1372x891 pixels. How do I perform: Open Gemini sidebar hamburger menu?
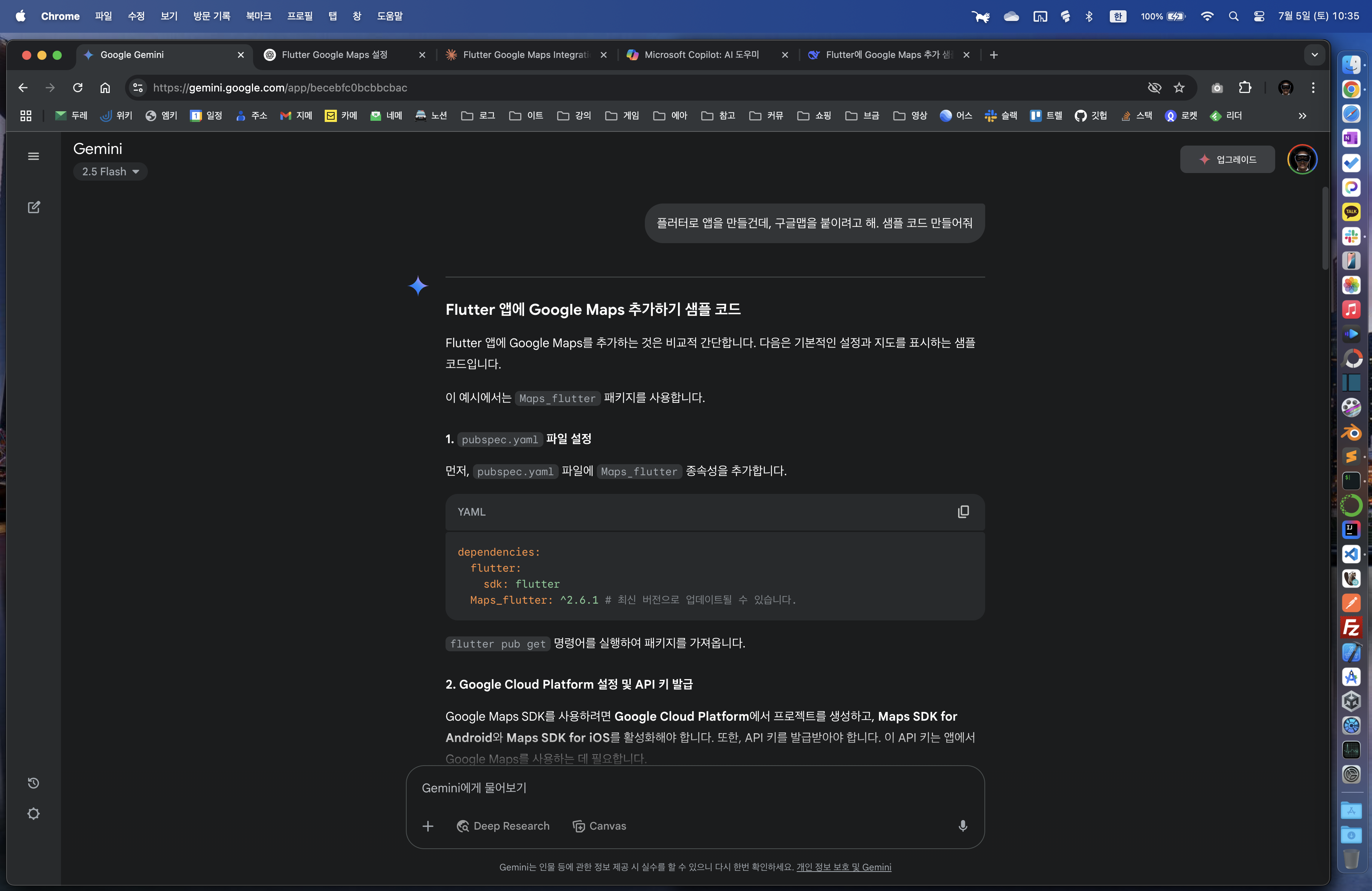pyautogui.click(x=34, y=156)
